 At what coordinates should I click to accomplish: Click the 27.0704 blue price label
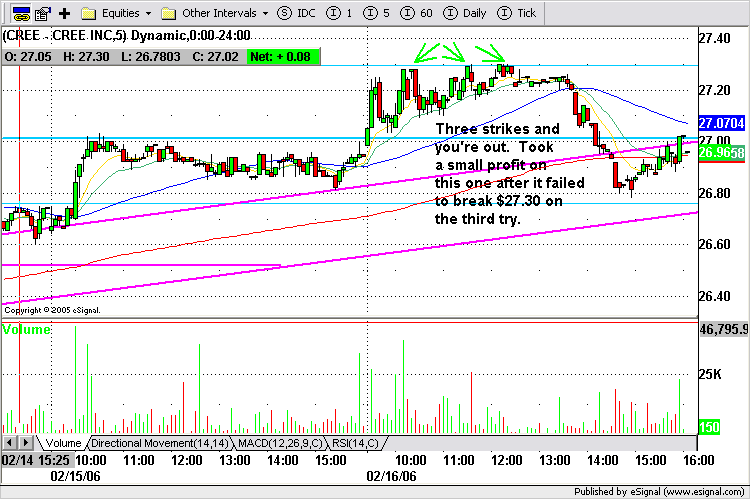click(x=721, y=123)
